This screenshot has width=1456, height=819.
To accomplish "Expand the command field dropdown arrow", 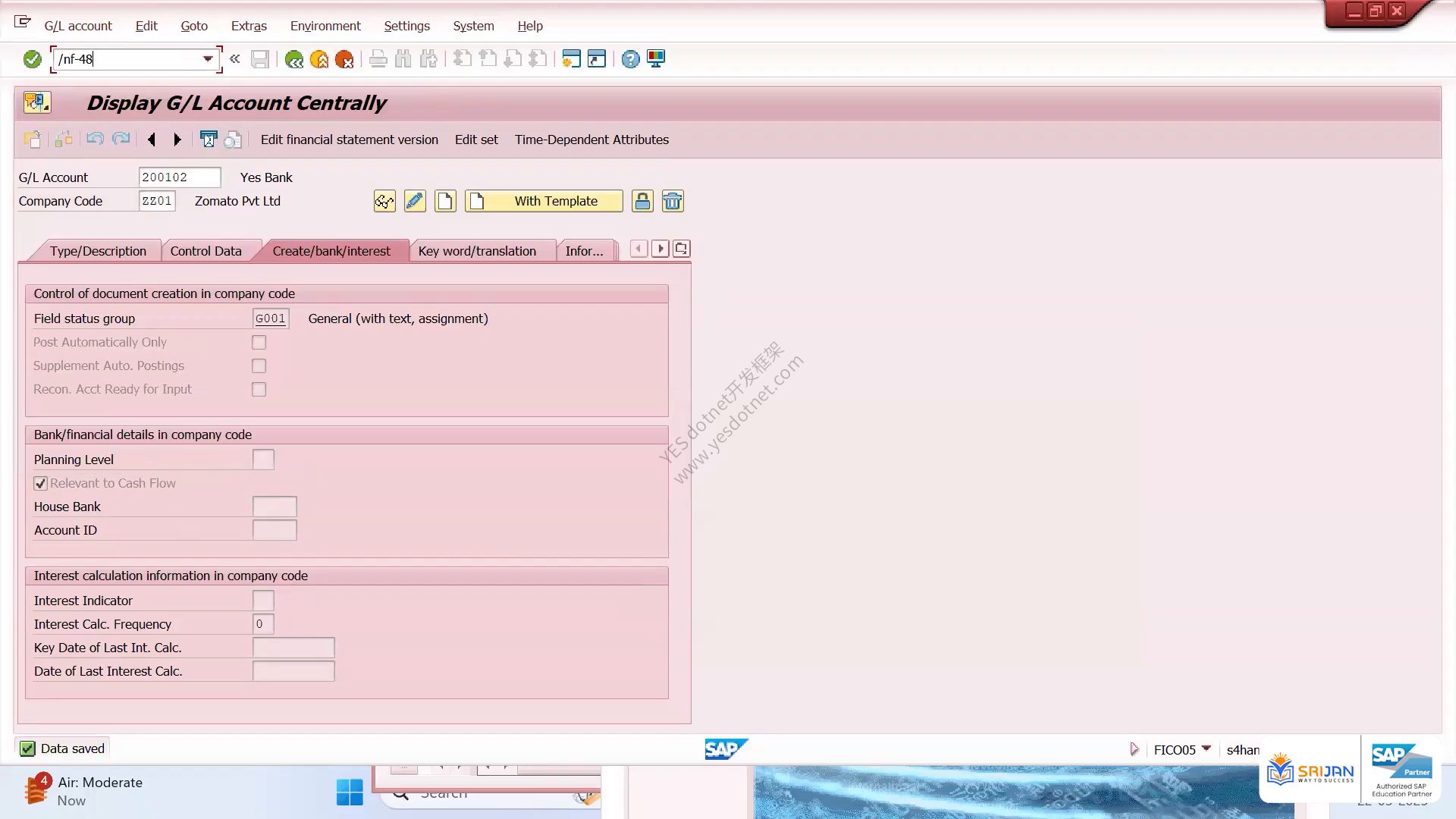I will point(208,59).
